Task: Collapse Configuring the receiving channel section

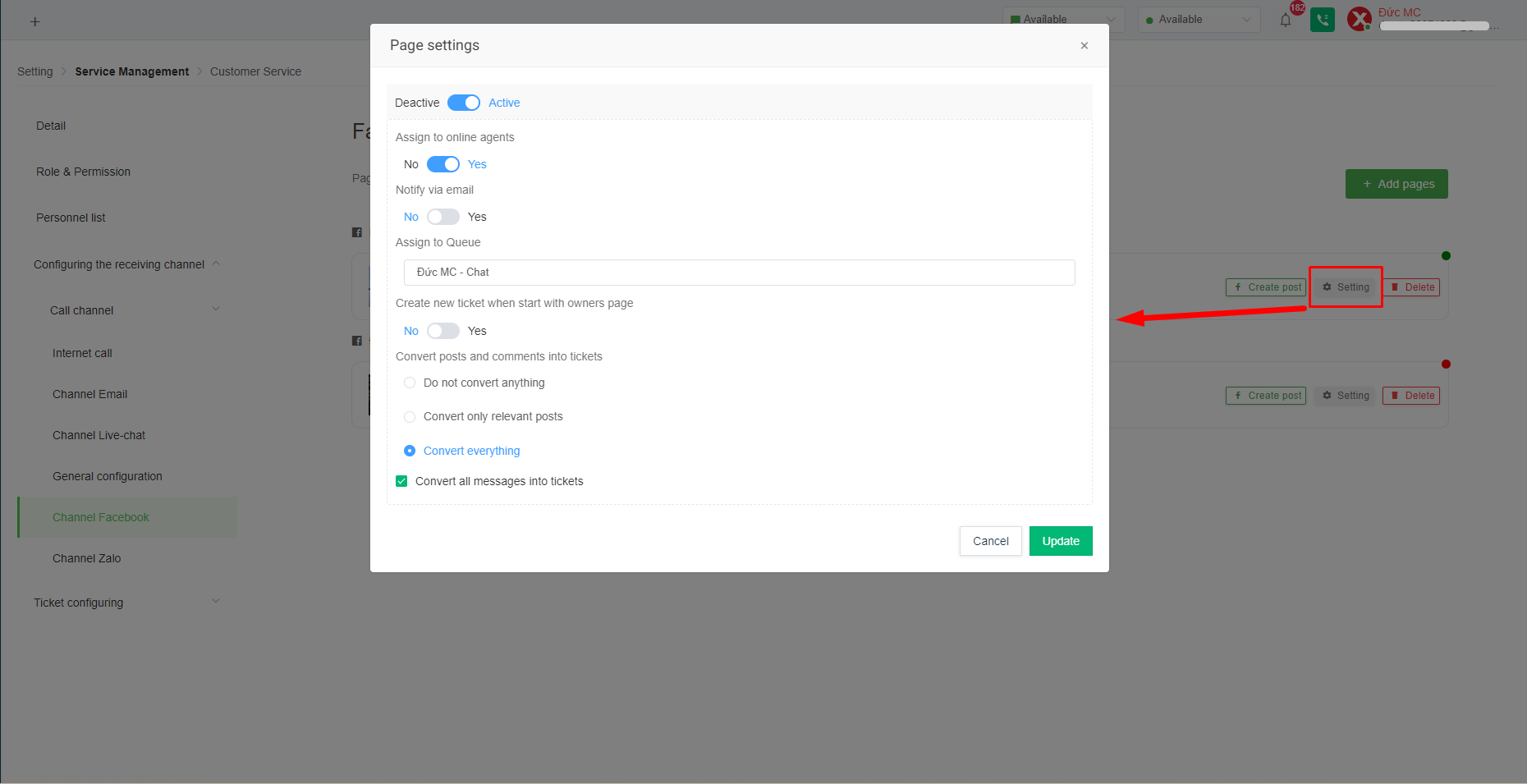Action: coord(127,264)
